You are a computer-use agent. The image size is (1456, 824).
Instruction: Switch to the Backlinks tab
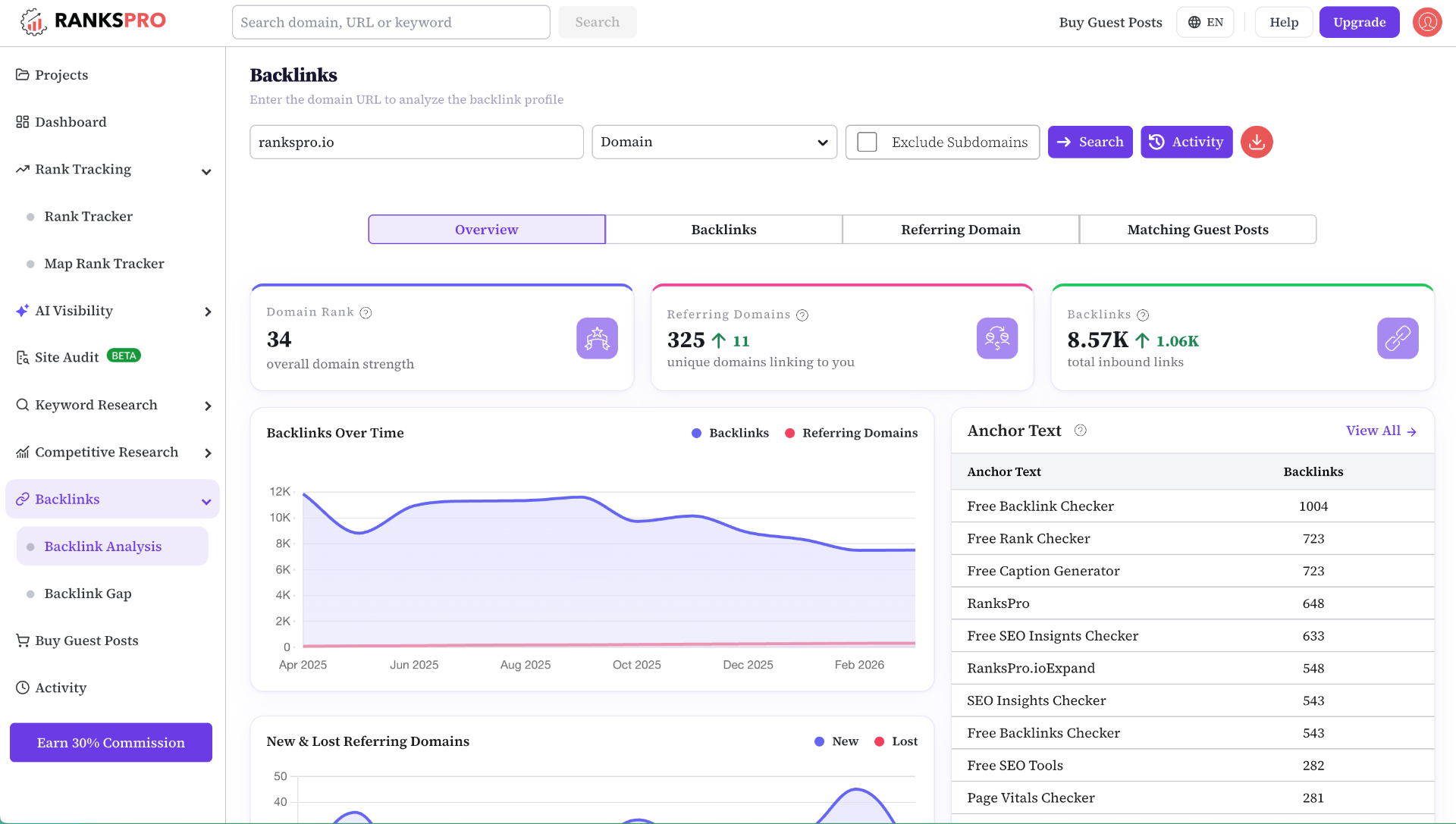723,230
